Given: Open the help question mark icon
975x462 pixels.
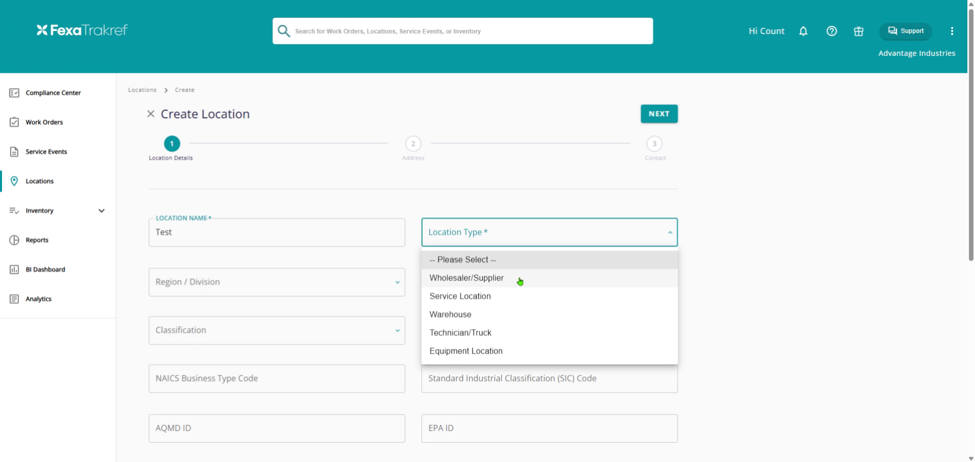Looking at the screenshot, I should click(x=831, y=31).
